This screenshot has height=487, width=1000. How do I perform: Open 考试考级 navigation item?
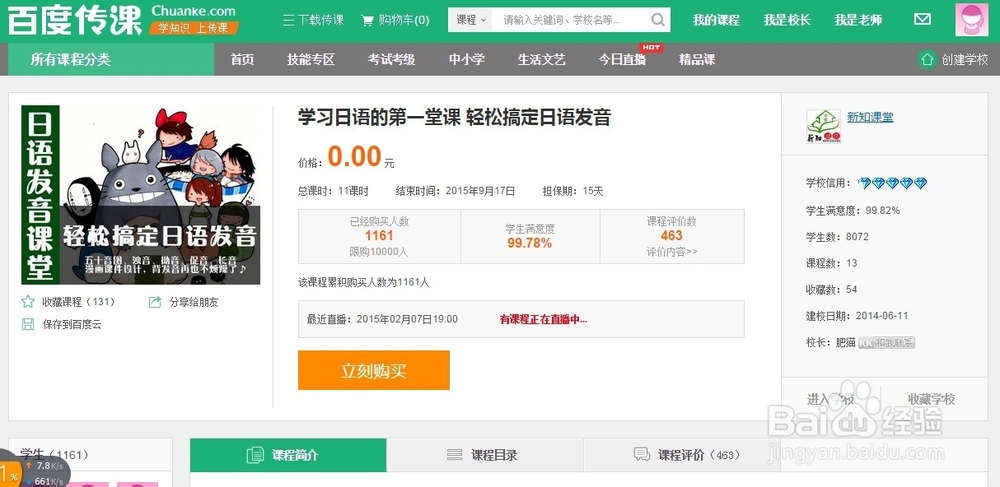[x=391, y=59]
